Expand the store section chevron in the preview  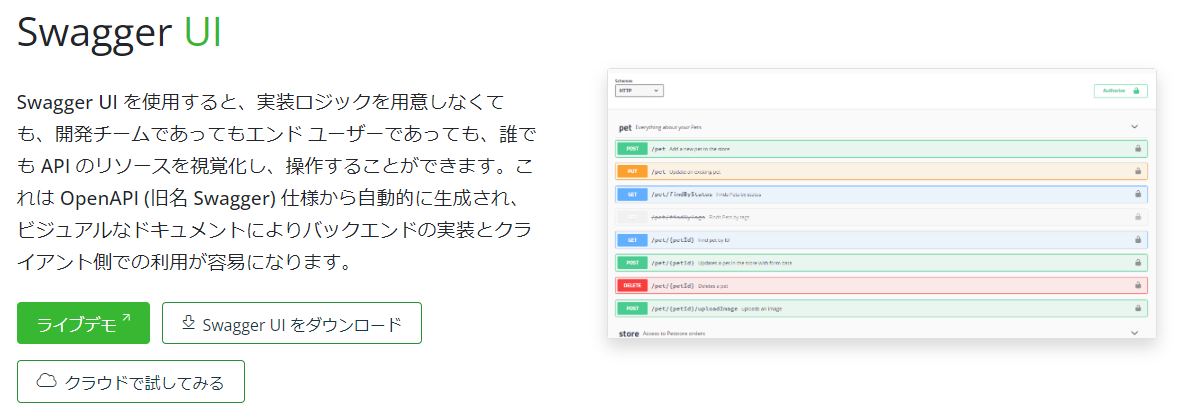point(1135,332)
